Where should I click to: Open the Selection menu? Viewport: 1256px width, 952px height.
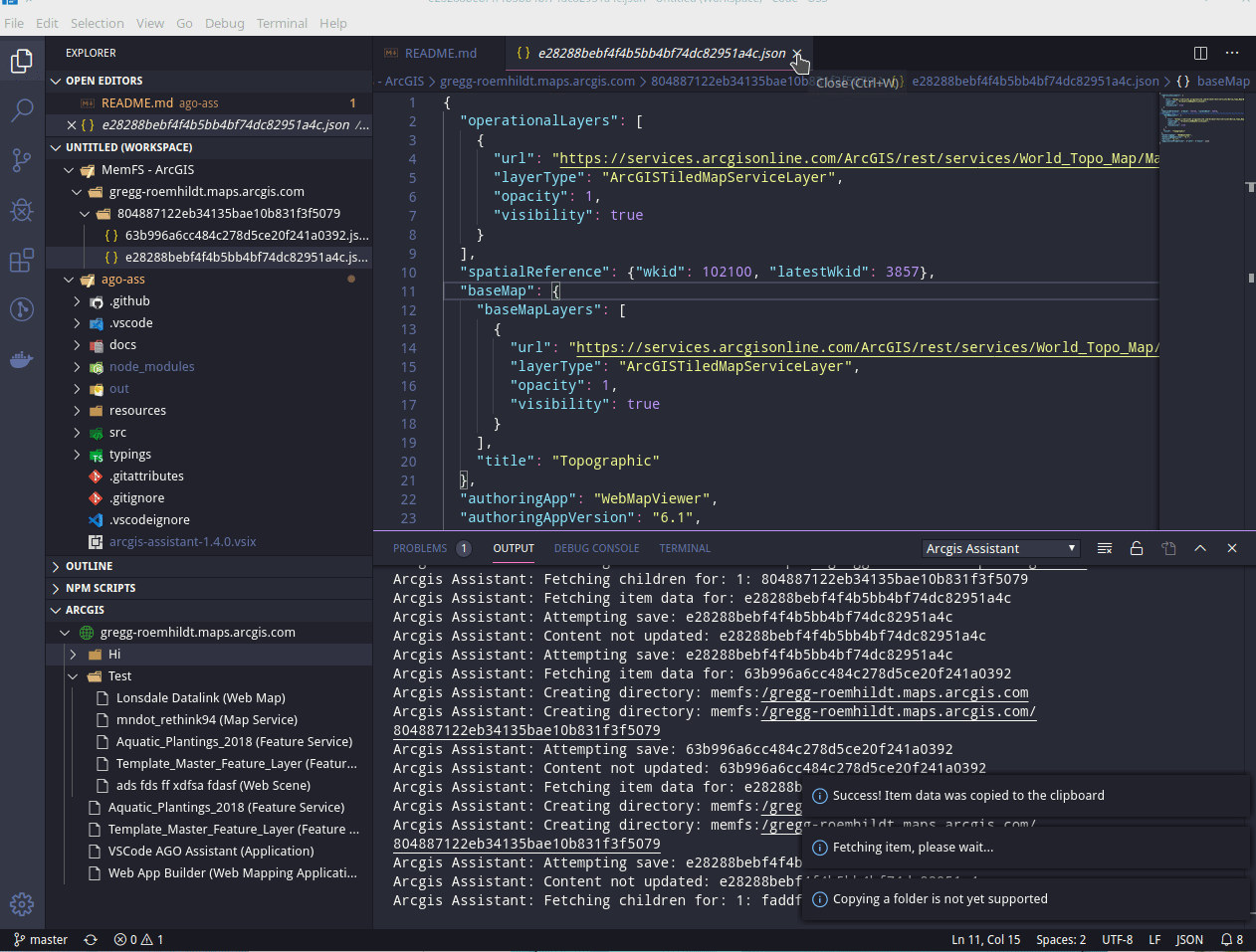point(97,23)
